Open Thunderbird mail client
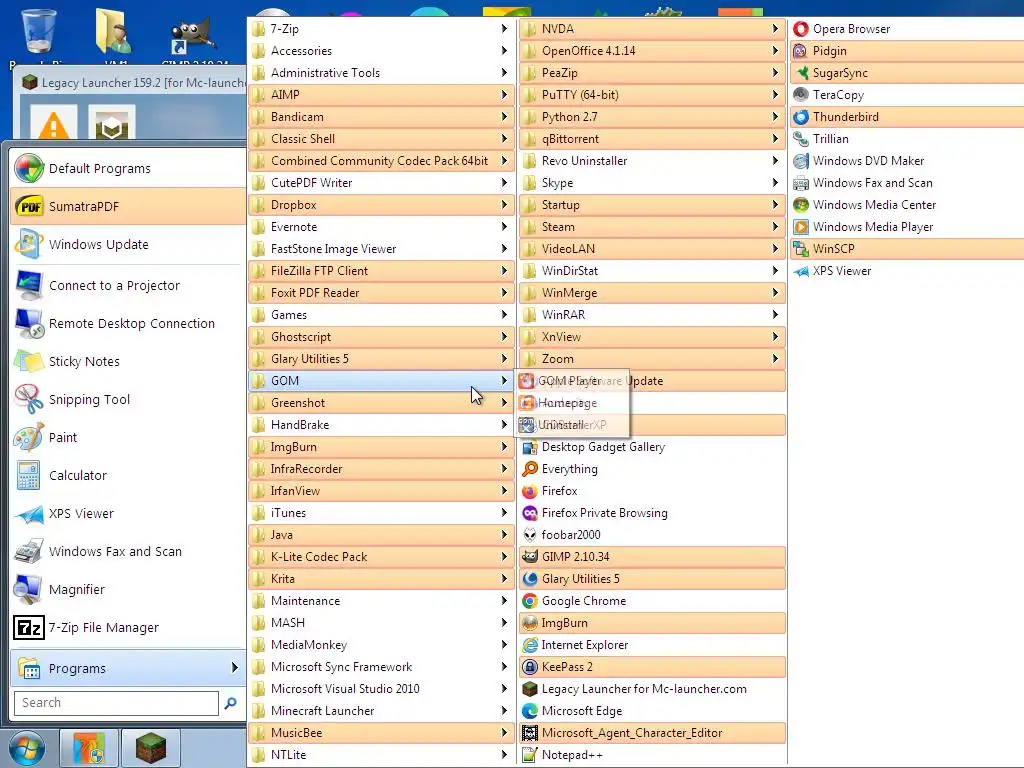 point(906,117)
